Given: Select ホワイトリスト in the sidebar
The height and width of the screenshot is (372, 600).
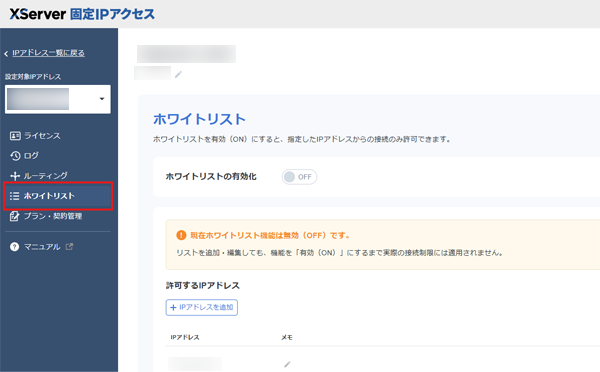Looking at the screenshot, I should 58,196.
